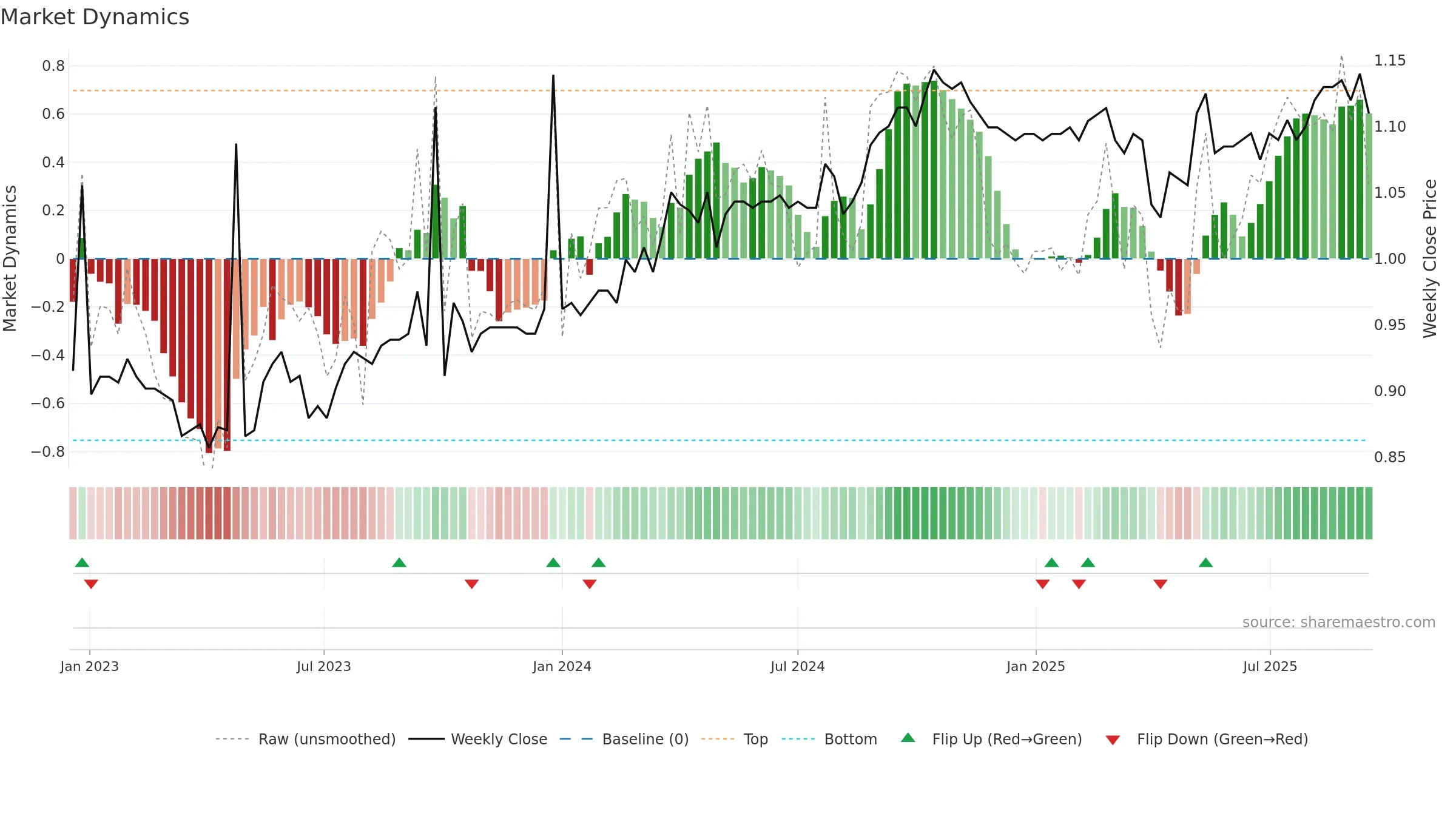
Task: Click the 0.95 right axis tick label
Action: point(1390,325)
